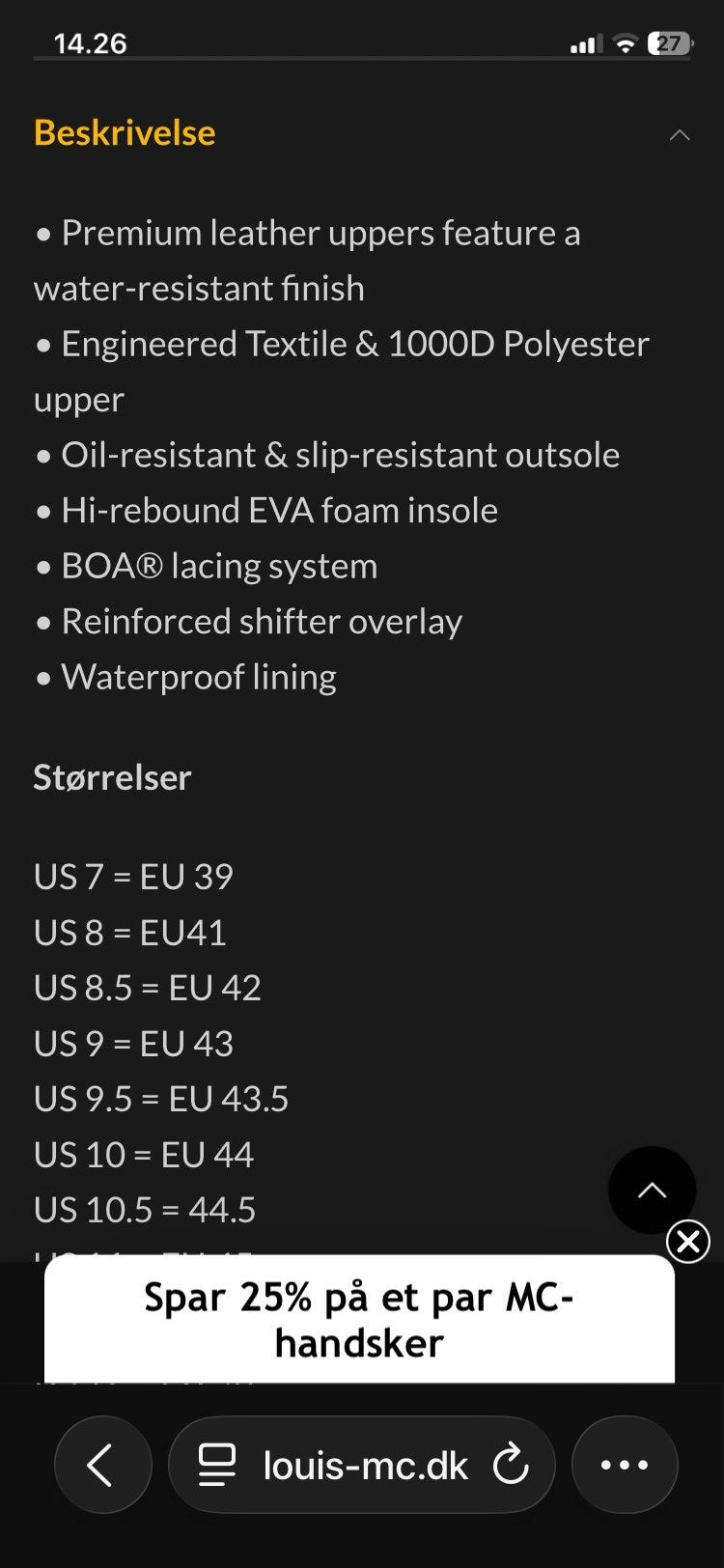Tap the Størrelser heading

pos(113,777)
